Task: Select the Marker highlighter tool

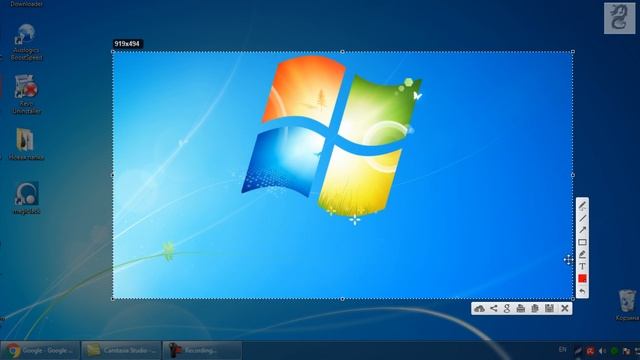Action: point(582,254)
